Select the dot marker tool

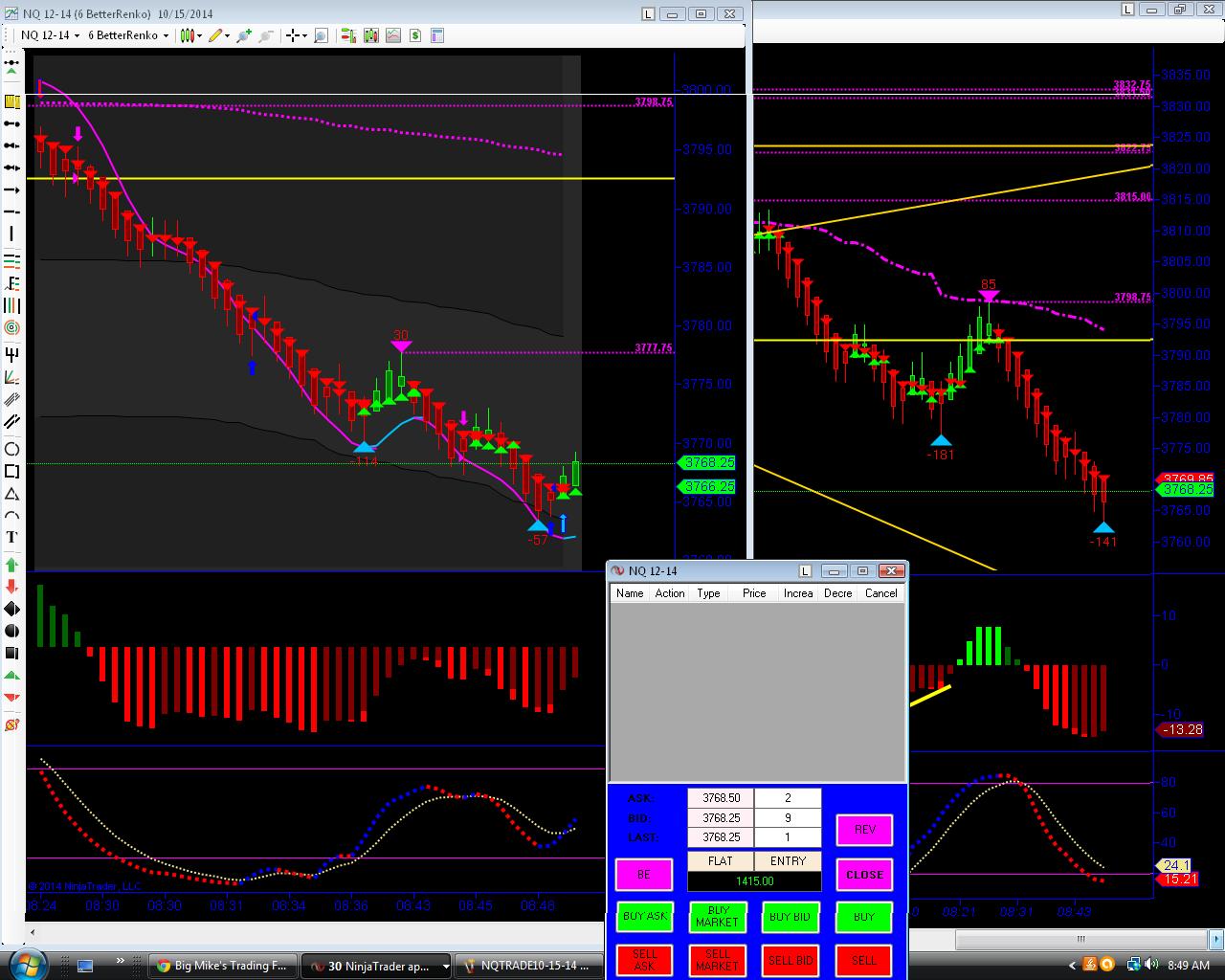click(11, 631)
